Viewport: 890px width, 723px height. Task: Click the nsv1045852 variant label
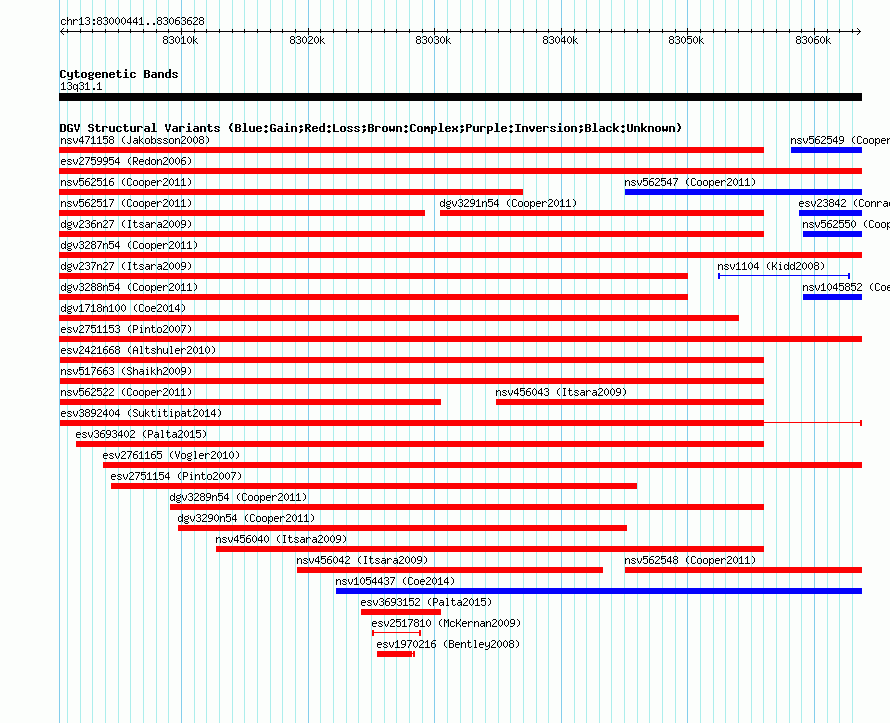coord(846,287)
